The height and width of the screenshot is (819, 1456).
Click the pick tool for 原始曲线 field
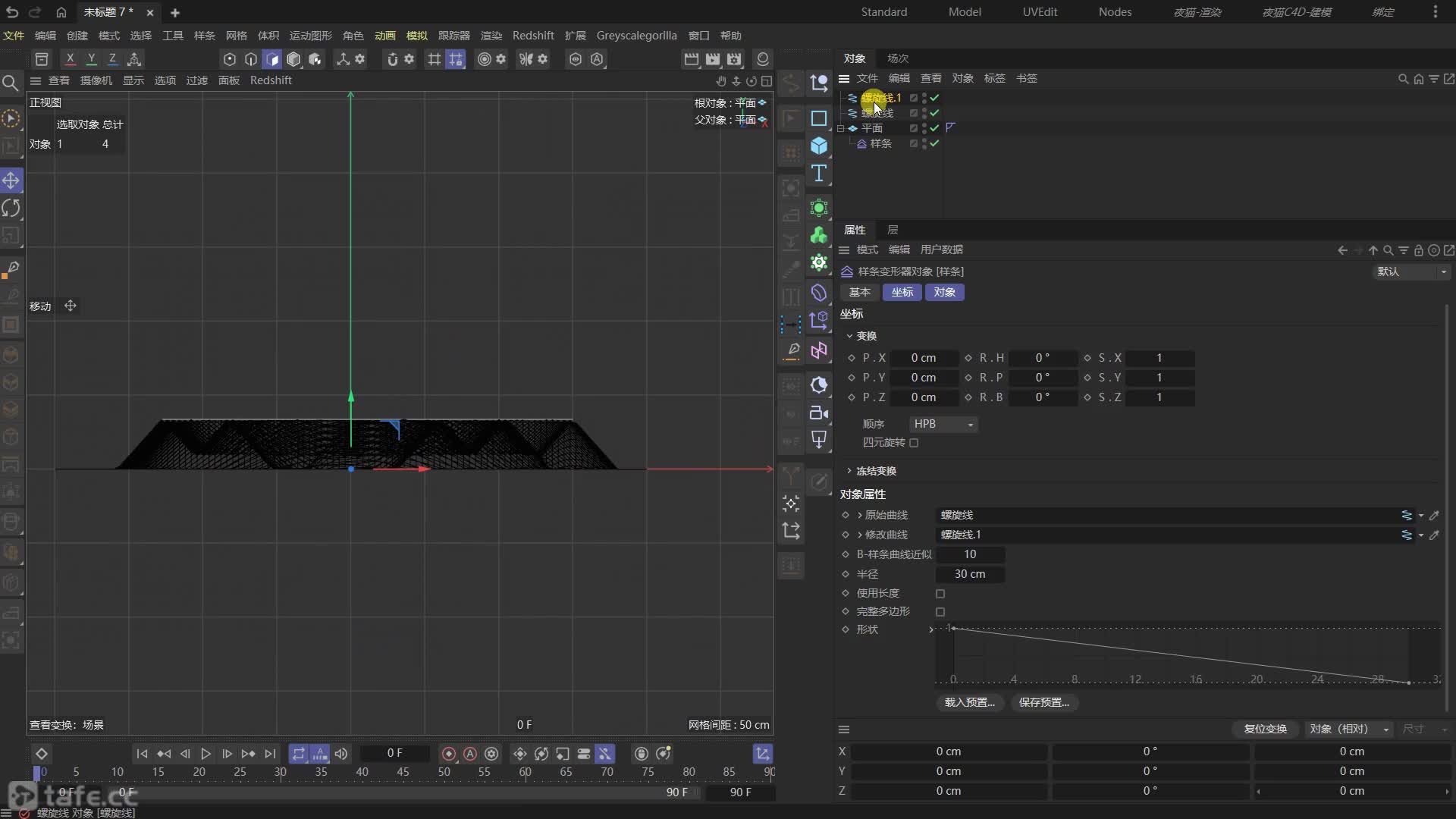point(1434,515)
